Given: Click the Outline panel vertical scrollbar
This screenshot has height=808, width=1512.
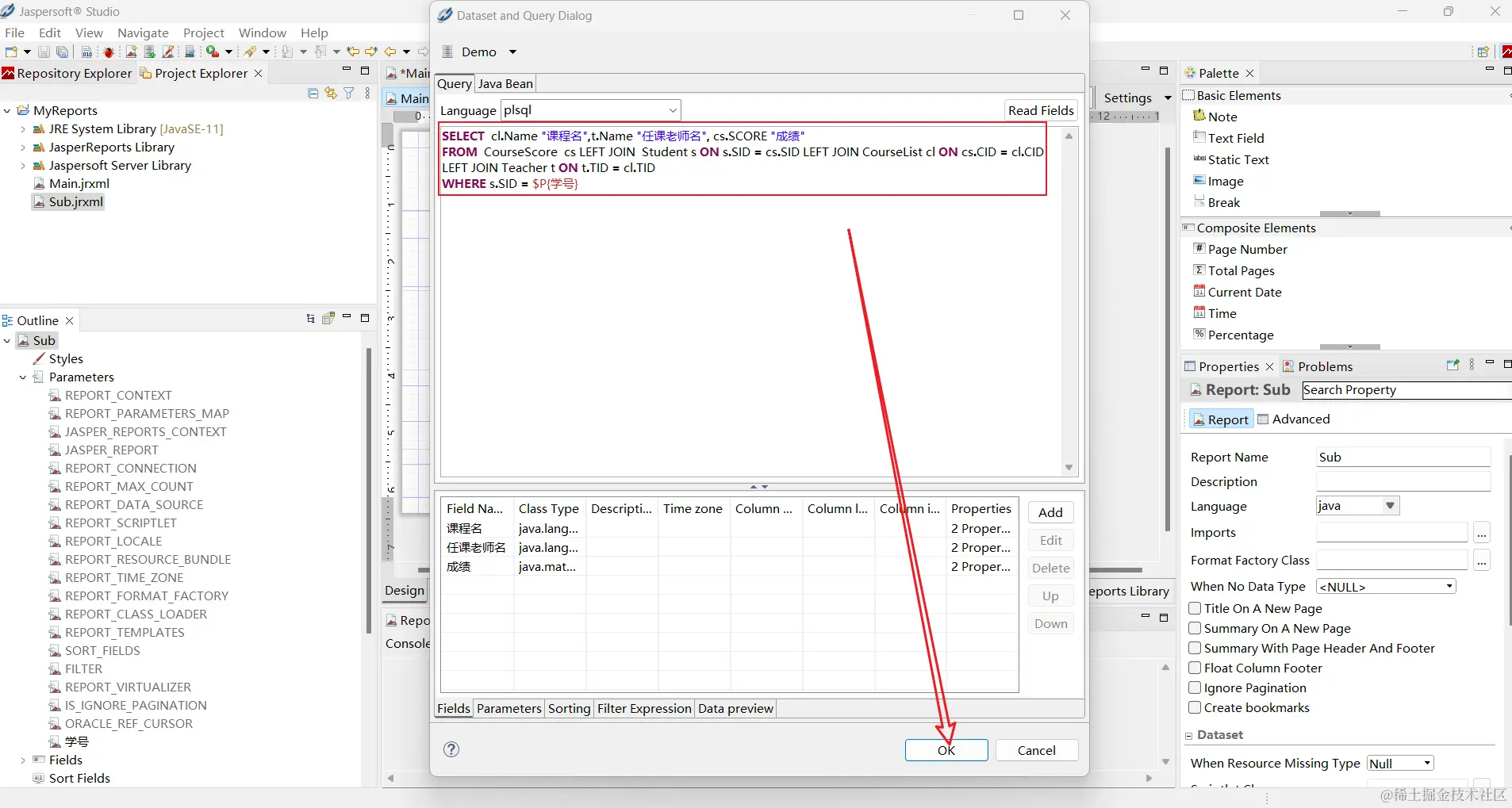Looking at the screenshot, I should click(369, 492).
